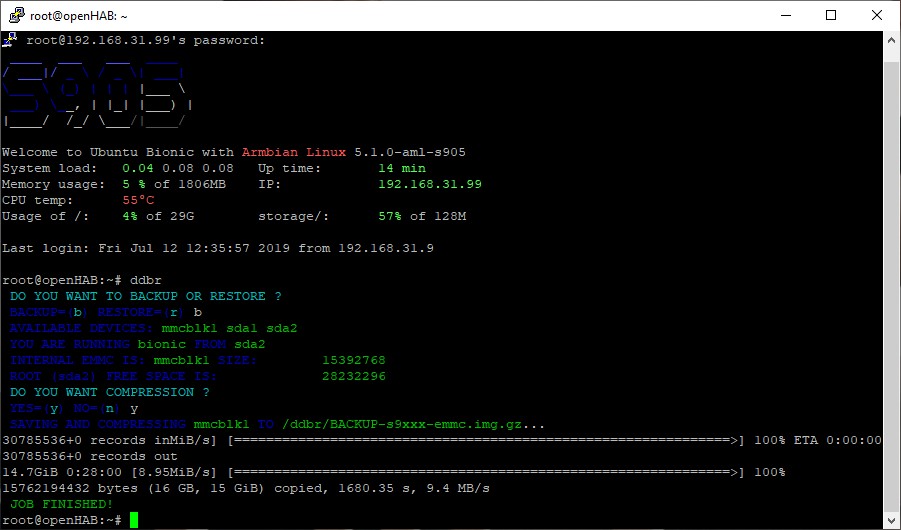Click the PuTTY key icon beside the password prompt
This screenshot has height=530, width=901.
pos(10,40)
